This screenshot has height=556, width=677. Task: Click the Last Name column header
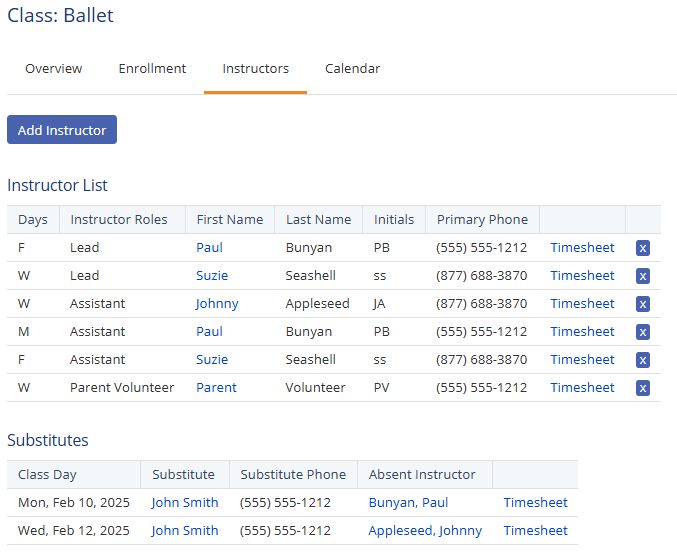click(318, 220)
